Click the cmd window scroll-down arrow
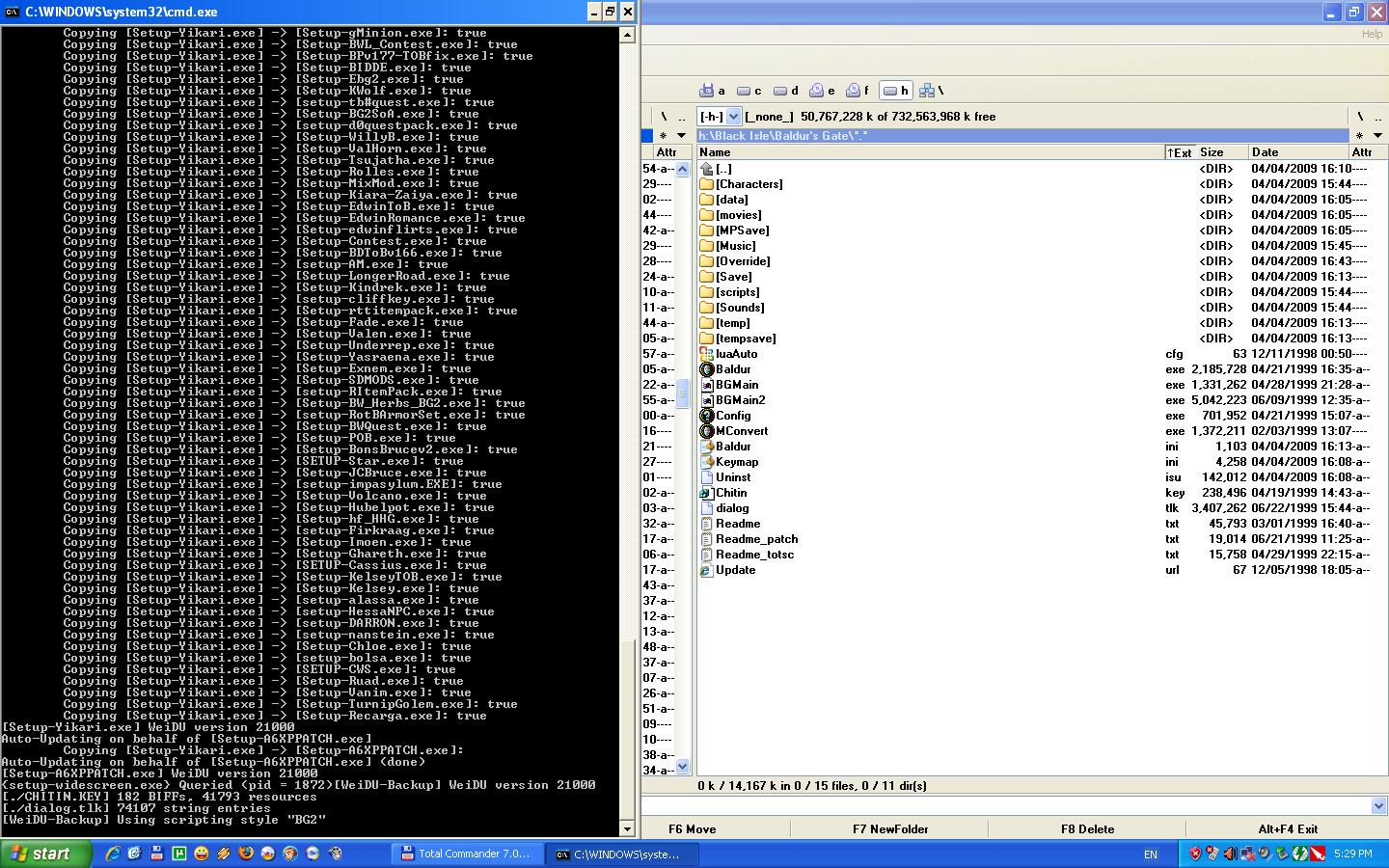1389x868 pixels. (627, 828)
